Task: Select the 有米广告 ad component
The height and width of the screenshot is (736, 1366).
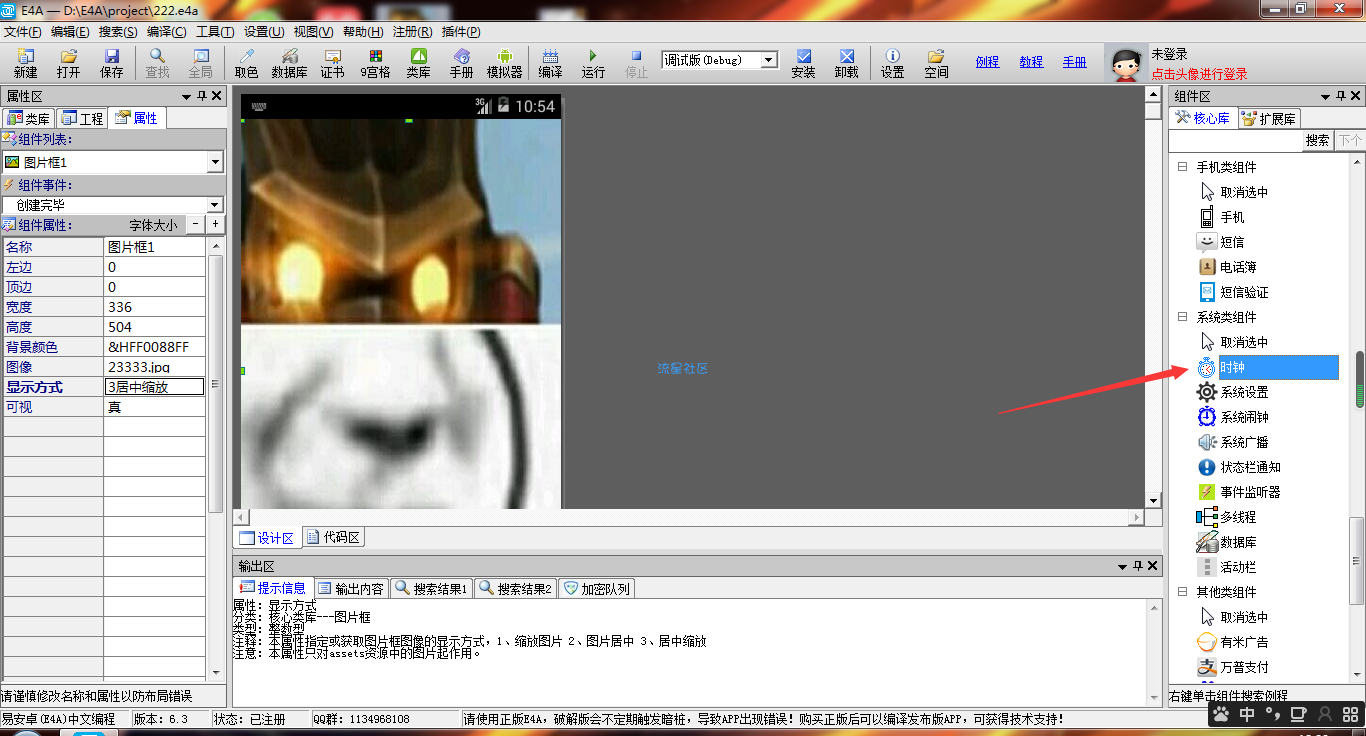Action: [x=1233, y=642]
